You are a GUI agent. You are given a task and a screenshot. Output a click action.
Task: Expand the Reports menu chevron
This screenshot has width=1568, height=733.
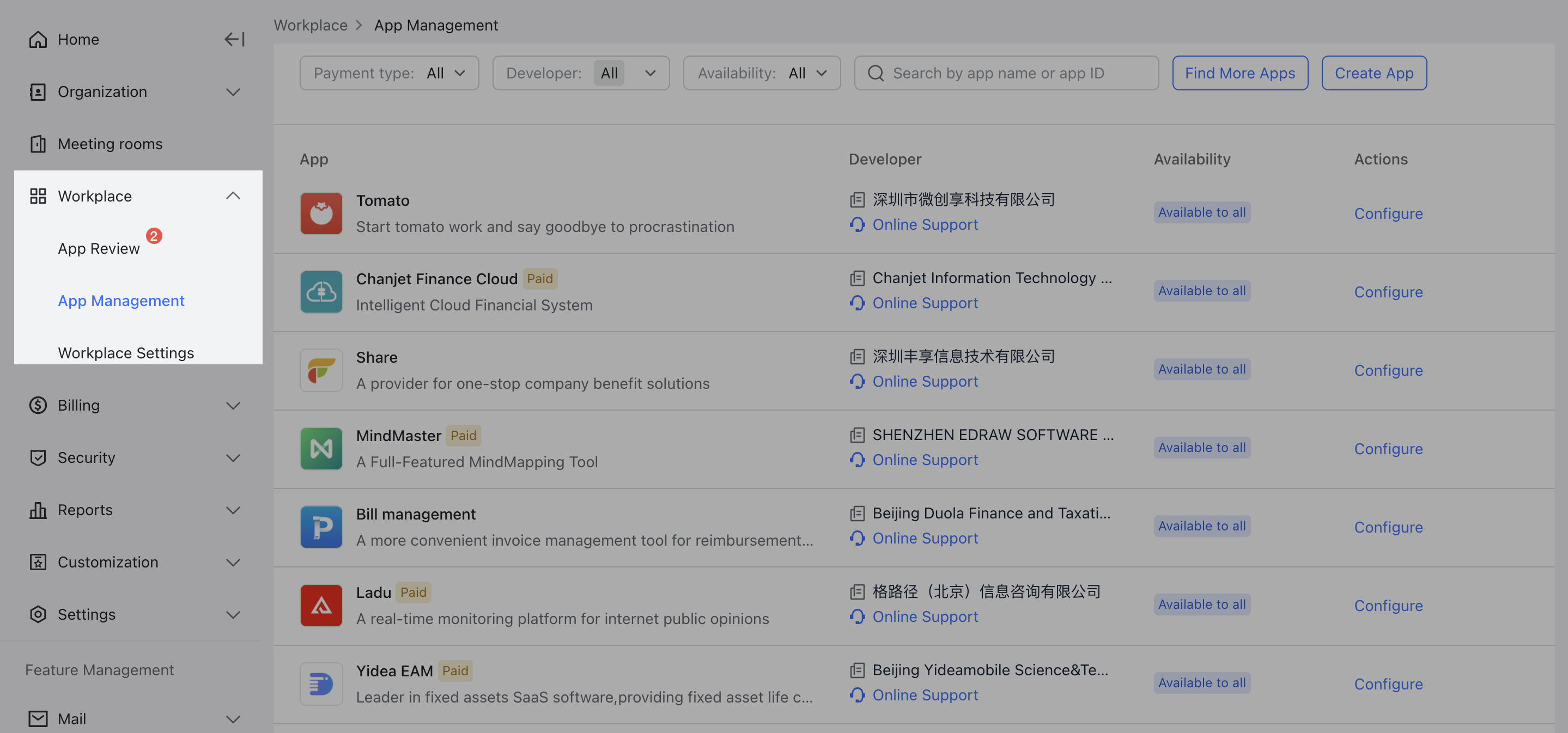pyautogui.click(x=233, y=510)
